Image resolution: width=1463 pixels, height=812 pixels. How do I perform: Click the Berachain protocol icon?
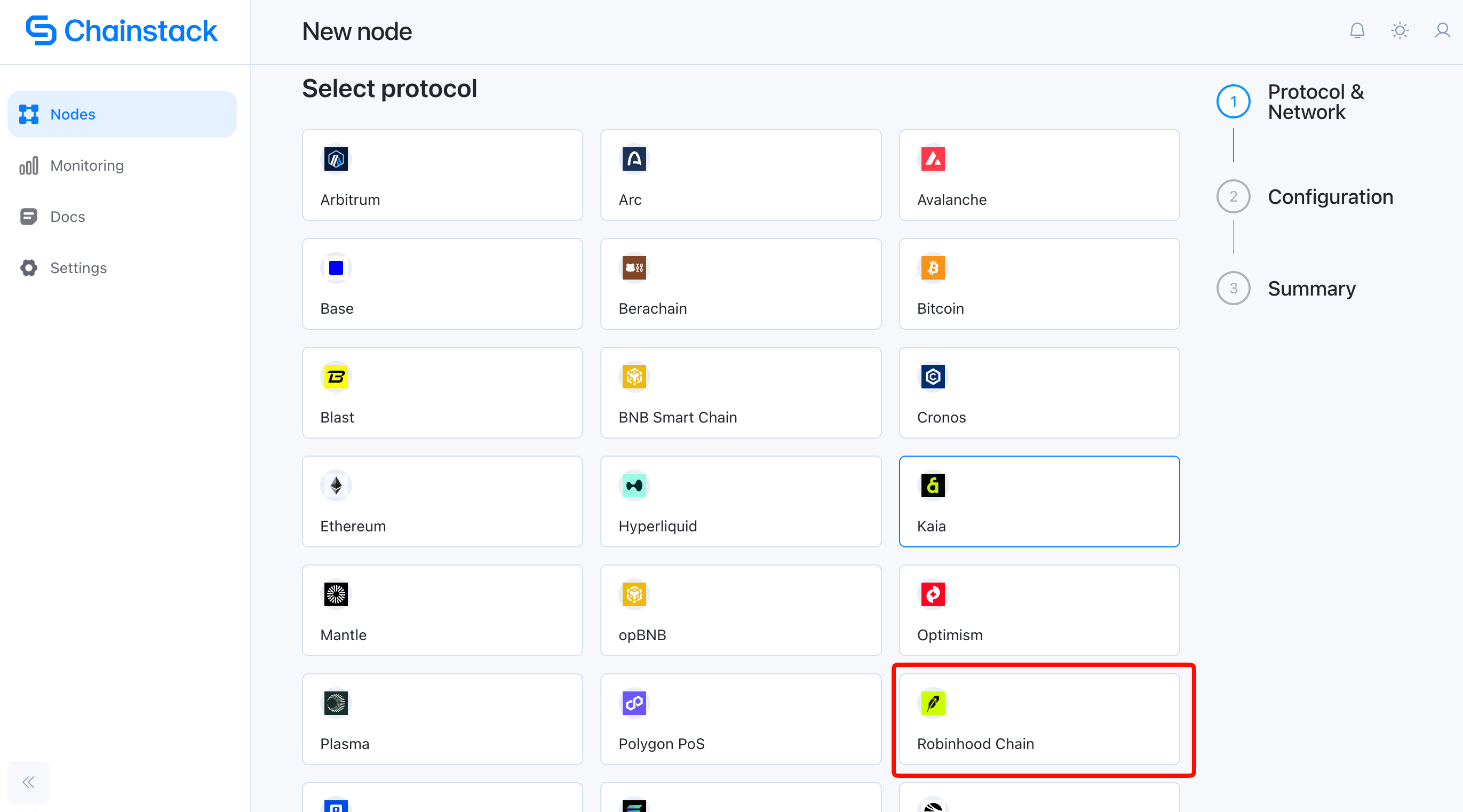[x=634, y=268]
